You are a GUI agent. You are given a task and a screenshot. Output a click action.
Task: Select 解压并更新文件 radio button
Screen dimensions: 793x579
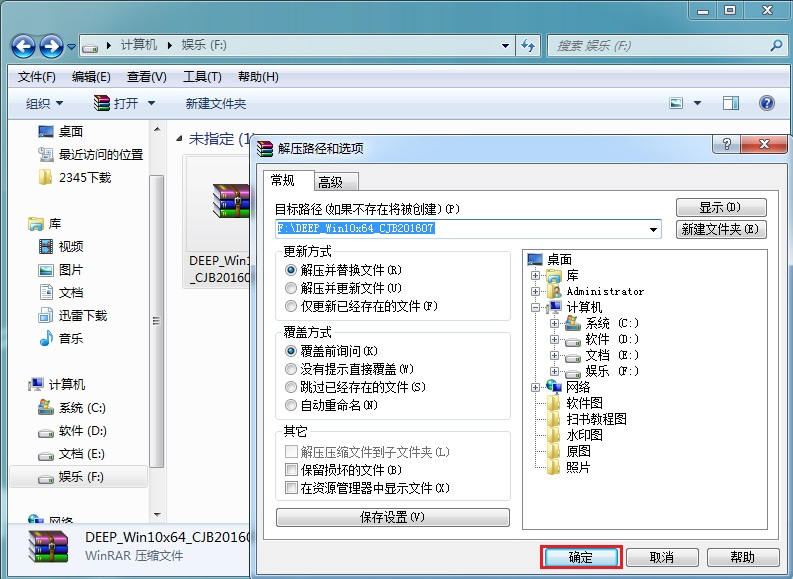click(291, 288)
